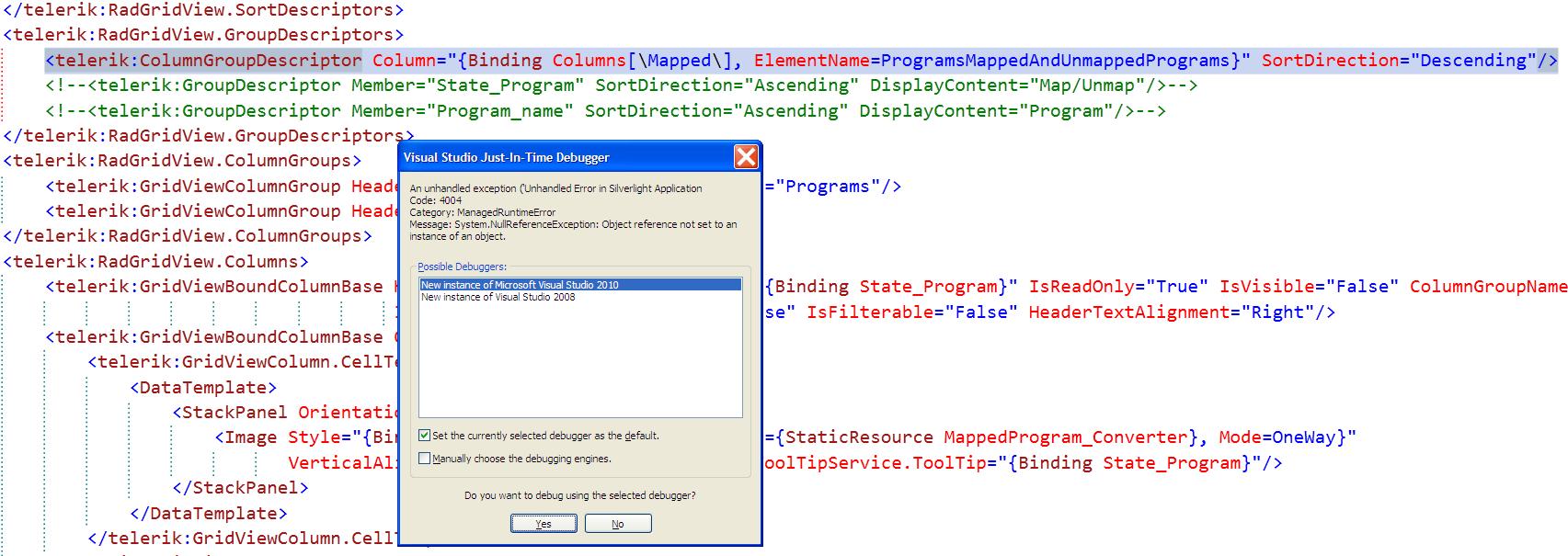Click inside the empty area of Possible Debuggers list

tap(580, 360)
